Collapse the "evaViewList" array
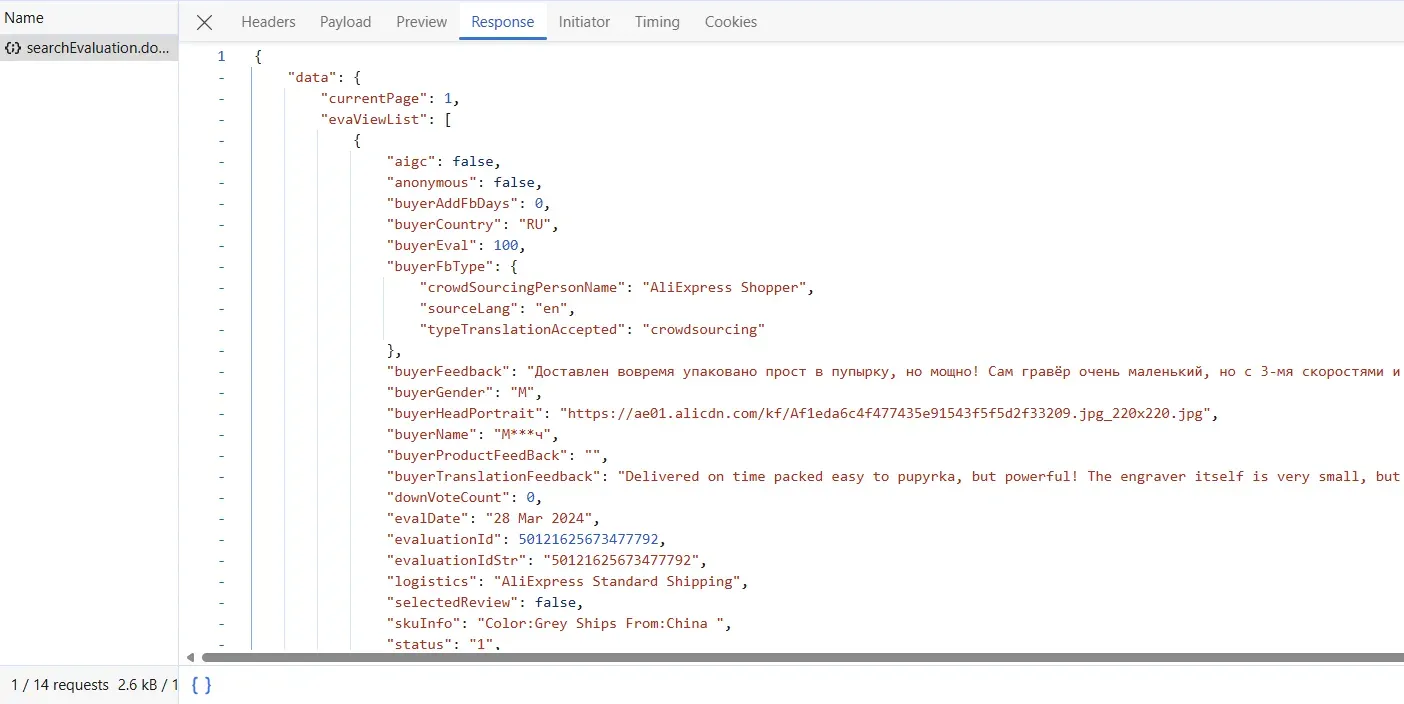 [x=221, y=119]
